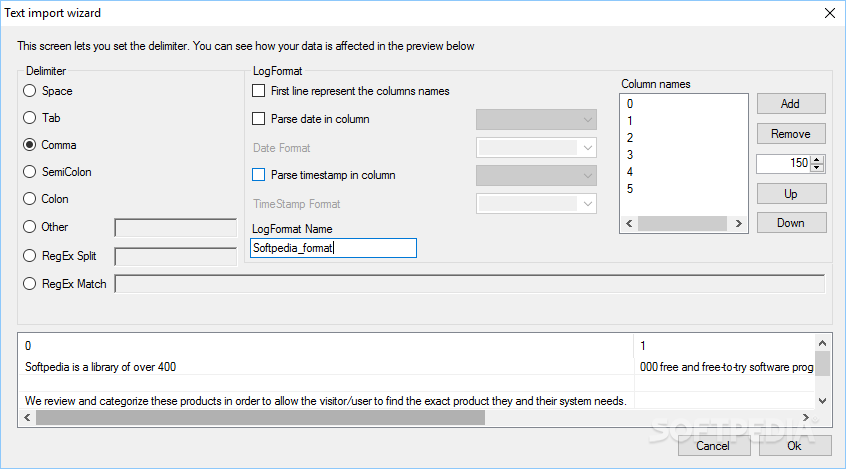
Task: Cancel the text import wizard
Action: point(714,446)
